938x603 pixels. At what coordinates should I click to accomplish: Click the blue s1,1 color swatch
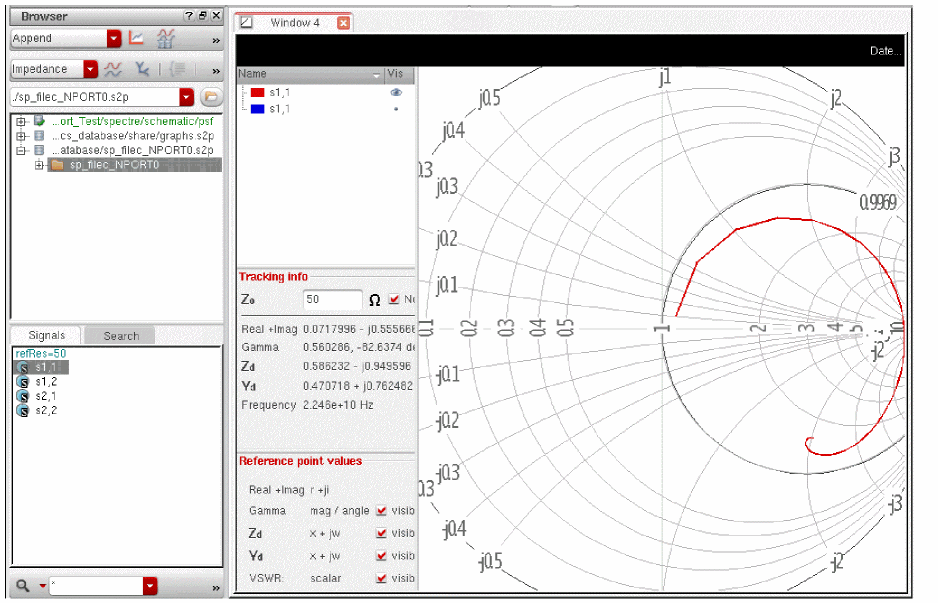257,108
